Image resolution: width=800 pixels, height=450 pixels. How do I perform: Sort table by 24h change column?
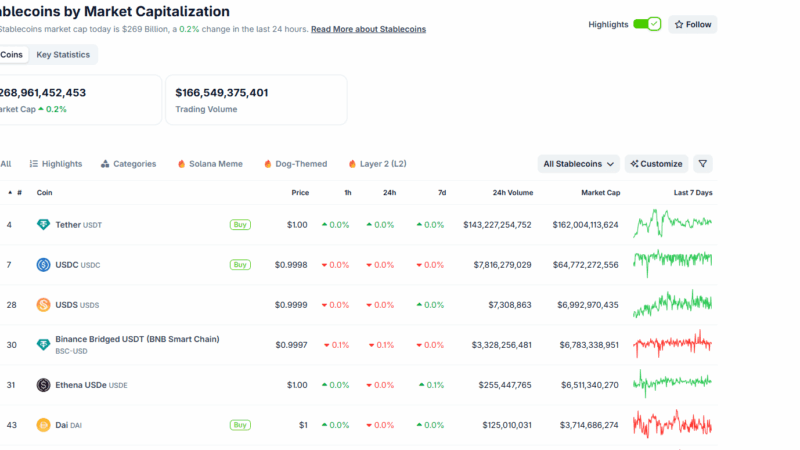point(389,192)
